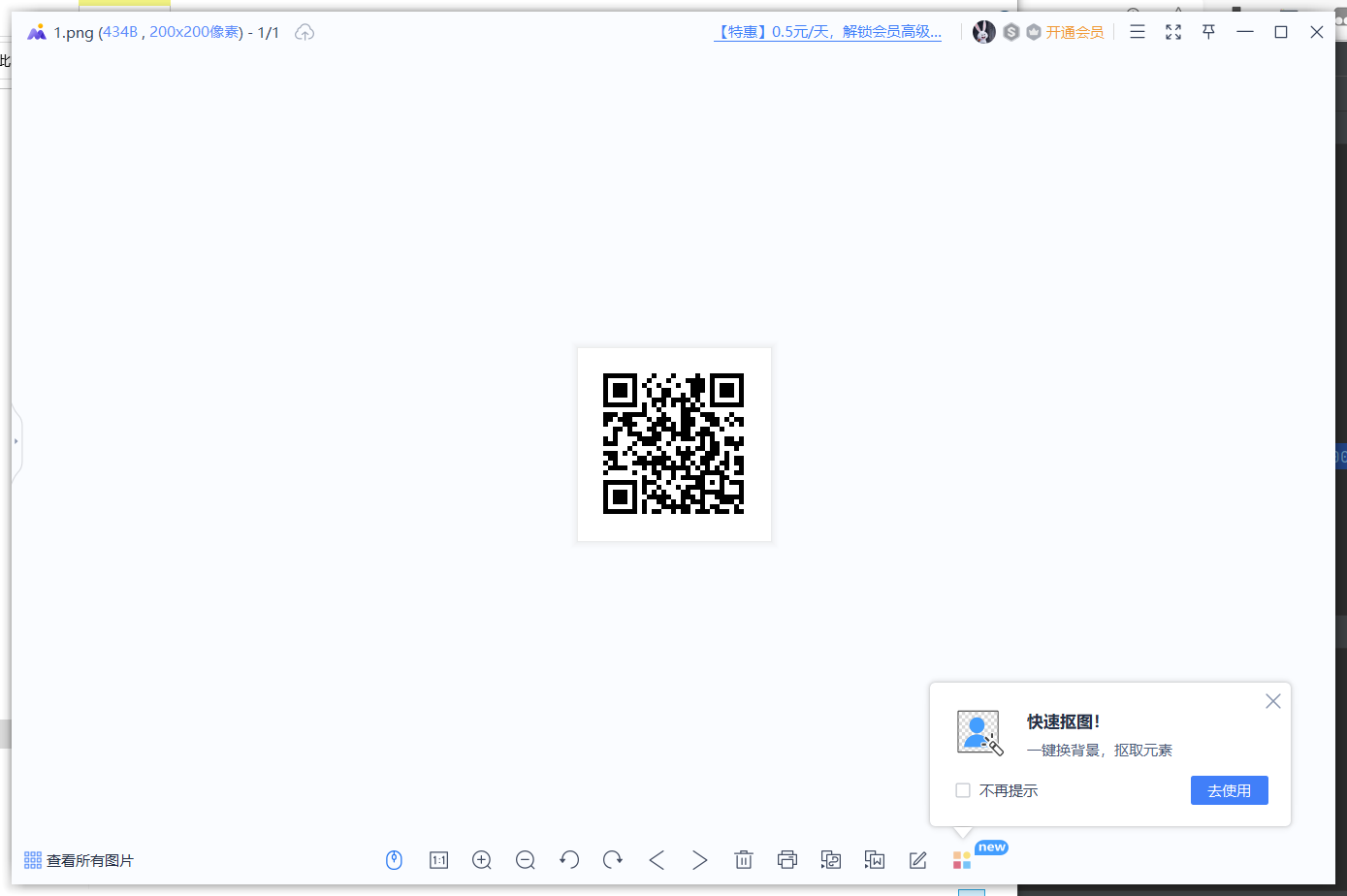Select the 1:1 actual size icon
Viewport: 1347px width, 896px height.
click(x=438, y=859)
